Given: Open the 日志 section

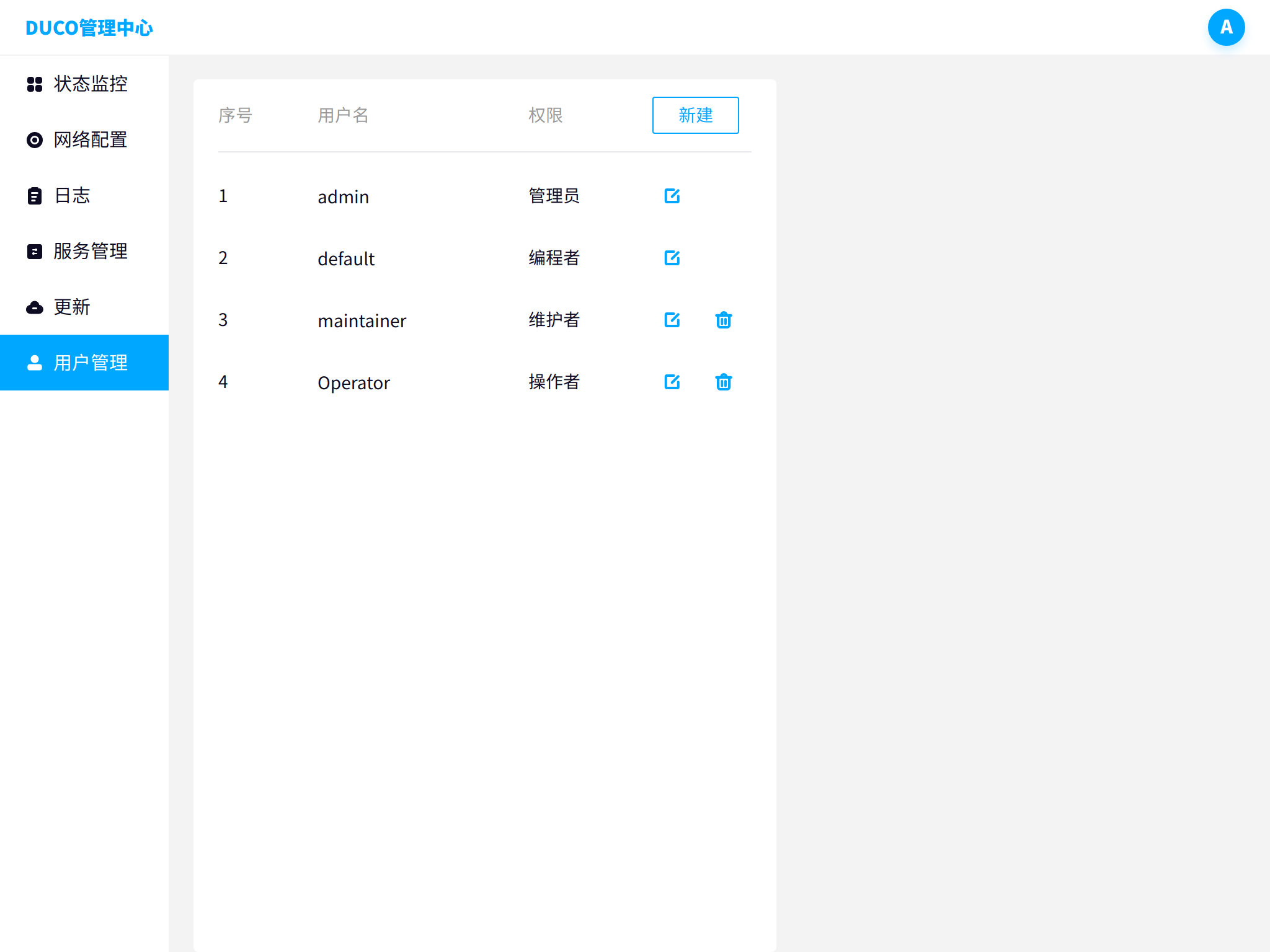Looking at the screenshot, I should coord(72,196).
